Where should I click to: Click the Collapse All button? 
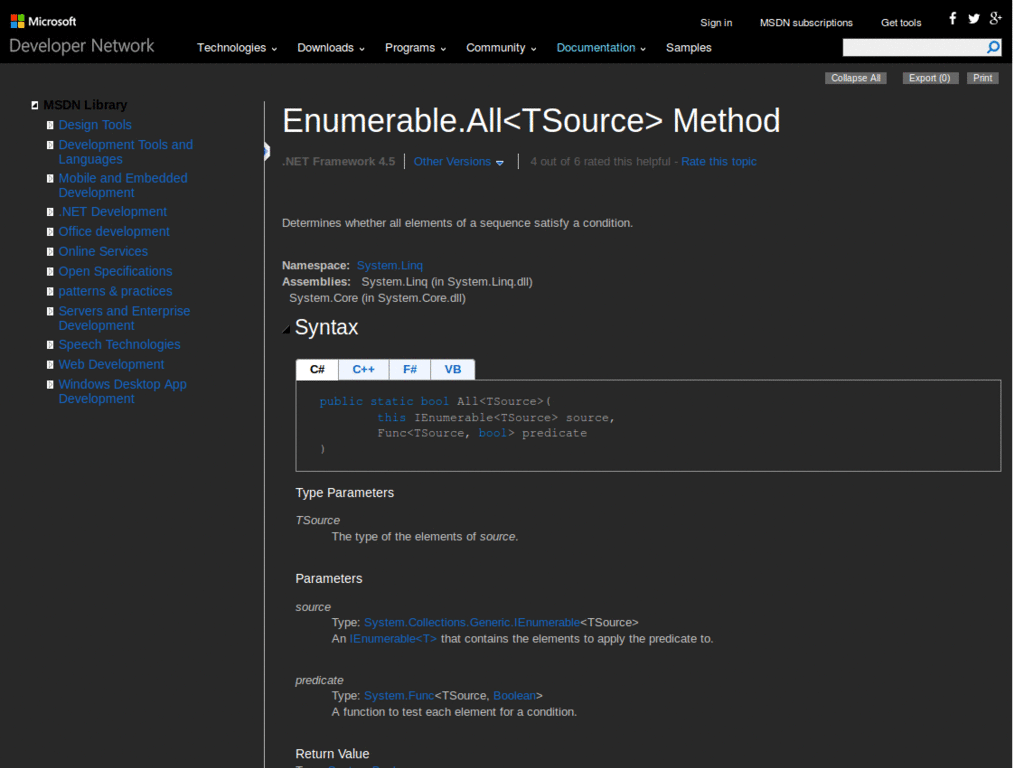click(855, 77)
